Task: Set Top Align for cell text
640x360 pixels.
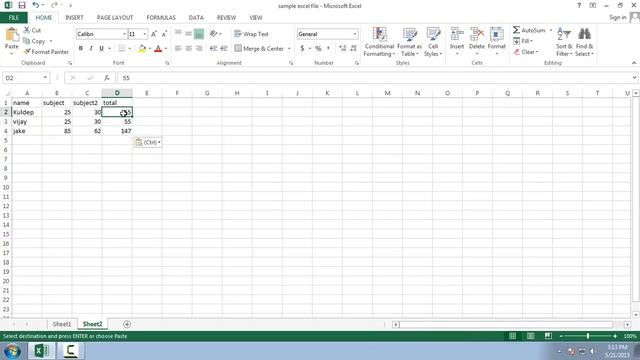Action: pyautogui.click(x=178, y=33)
